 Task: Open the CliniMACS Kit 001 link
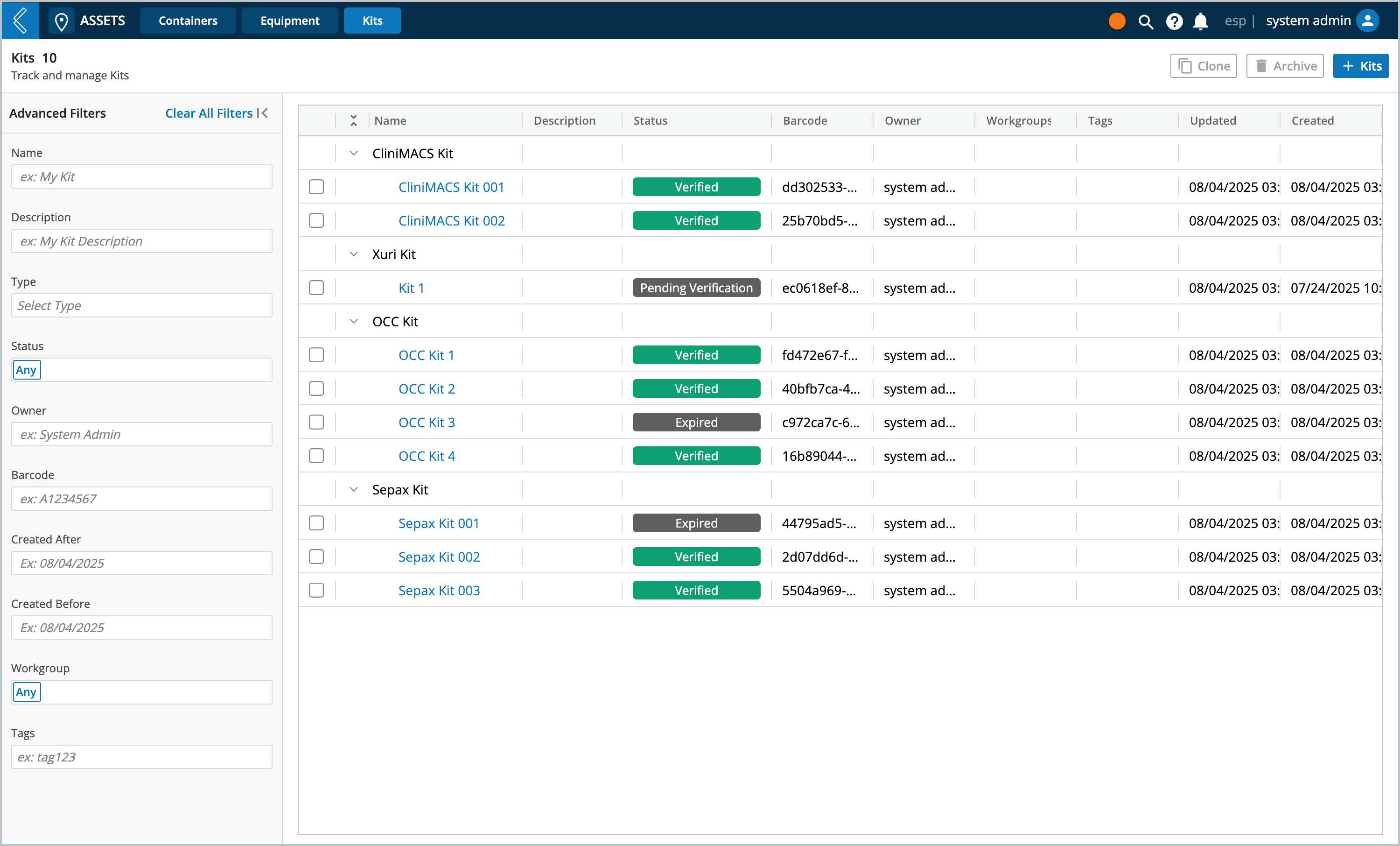click(x=451, y=187)
